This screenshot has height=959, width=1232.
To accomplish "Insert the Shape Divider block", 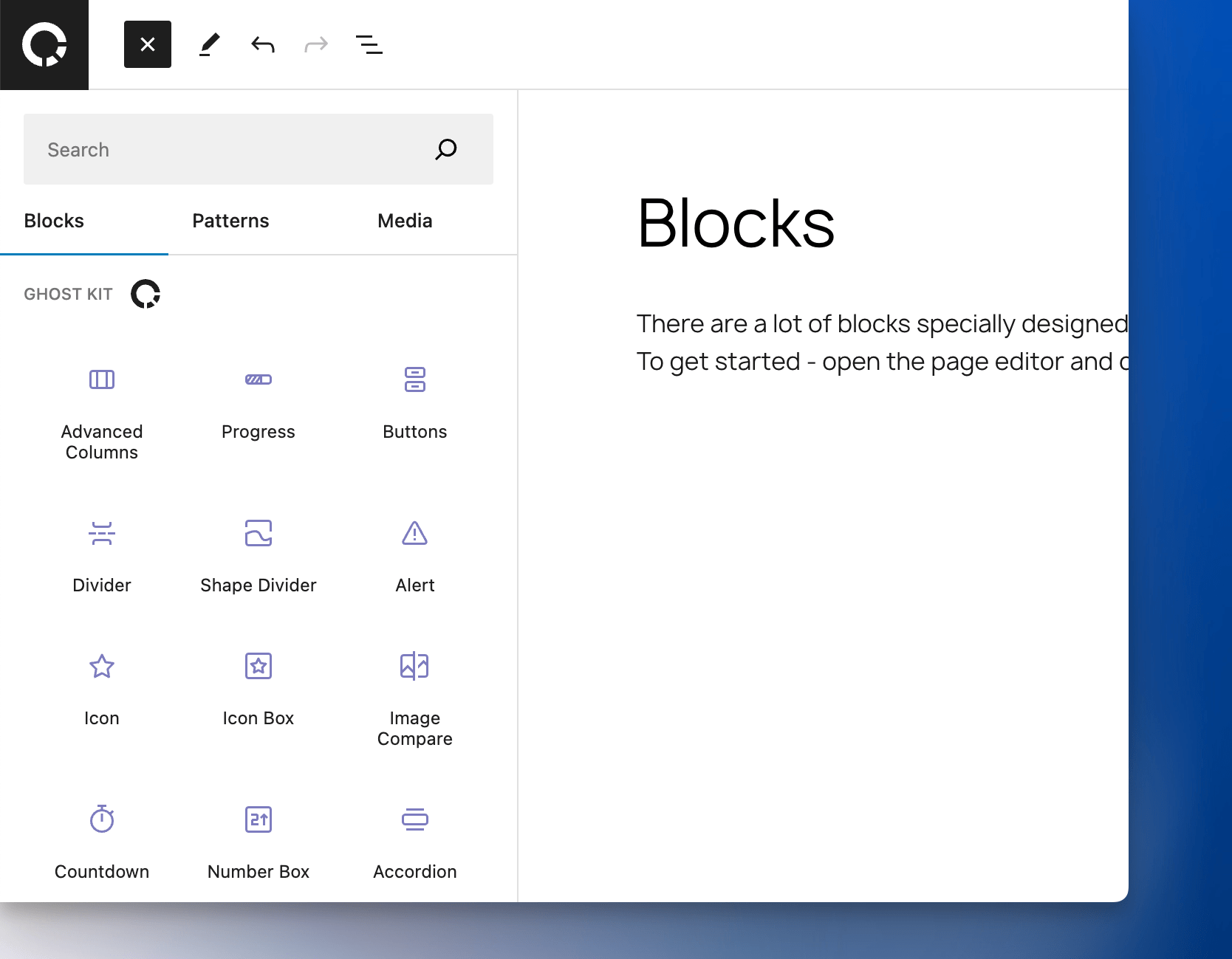I will (x=259, y=557).
